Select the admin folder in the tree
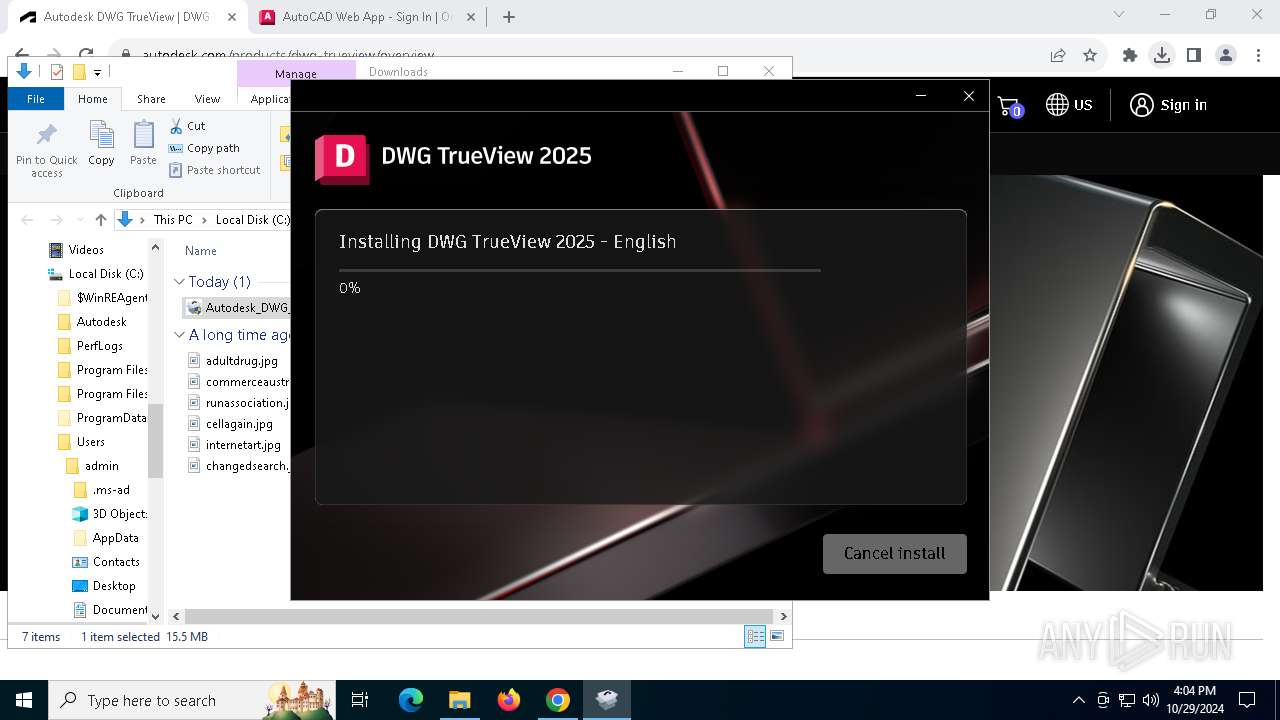 point(101,466)
